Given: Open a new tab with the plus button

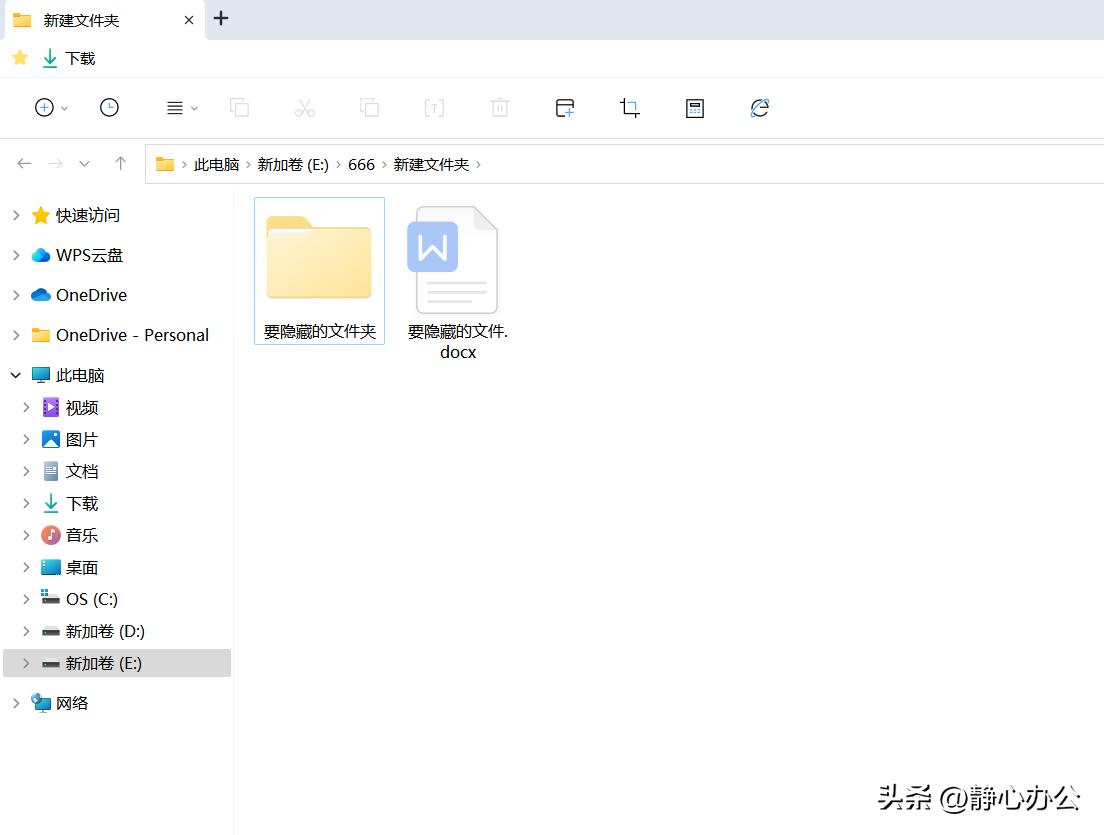Looking at the screenshot, I should 220,18.
